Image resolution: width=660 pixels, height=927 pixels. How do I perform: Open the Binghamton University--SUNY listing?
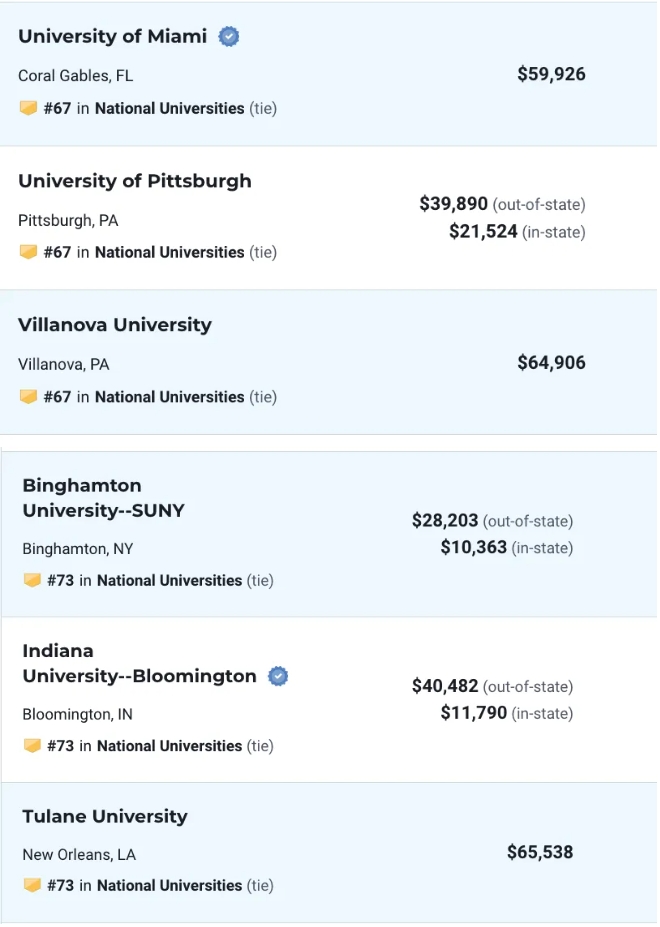[103, 498]
